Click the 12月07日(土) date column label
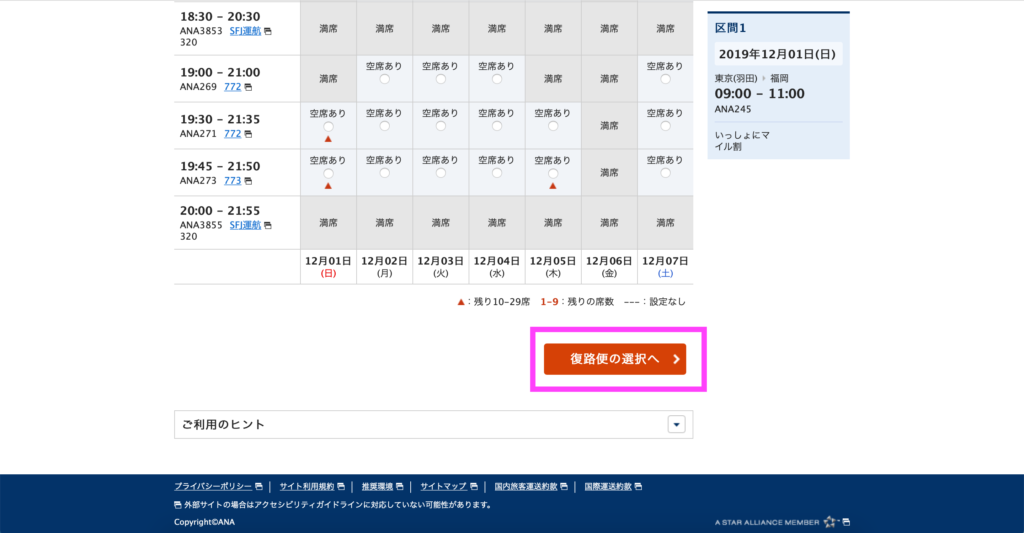The image size is (1024, 533). [x=665, y=266]
